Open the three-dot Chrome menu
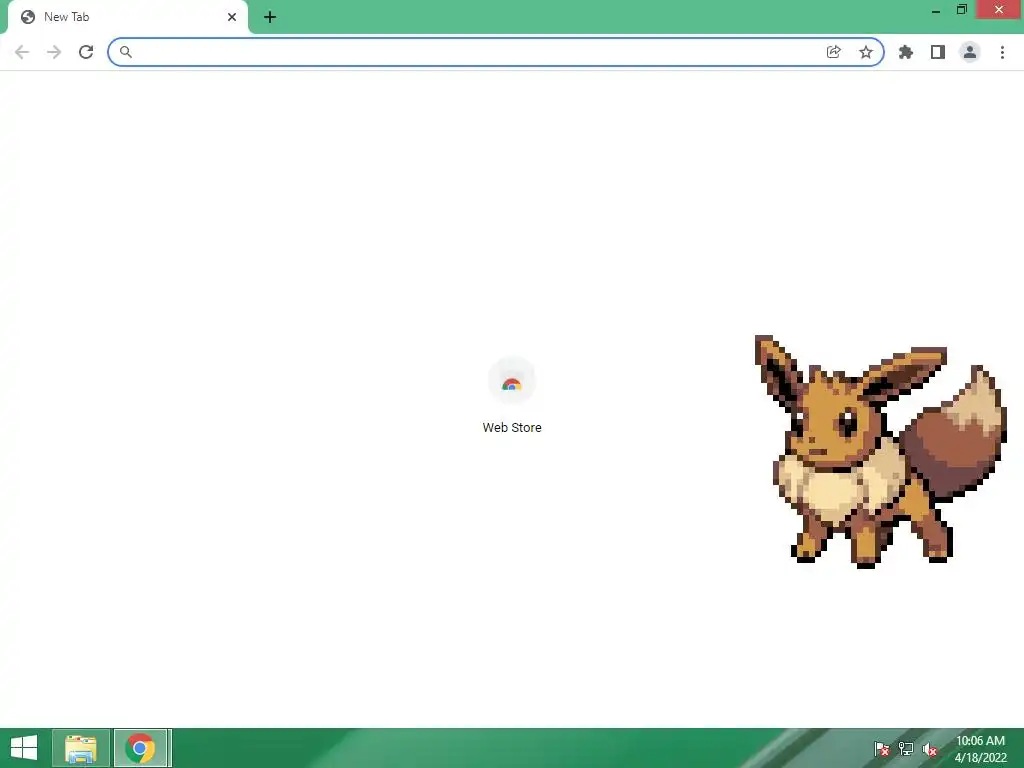The image size is (1024, 768). [1002, 52]
